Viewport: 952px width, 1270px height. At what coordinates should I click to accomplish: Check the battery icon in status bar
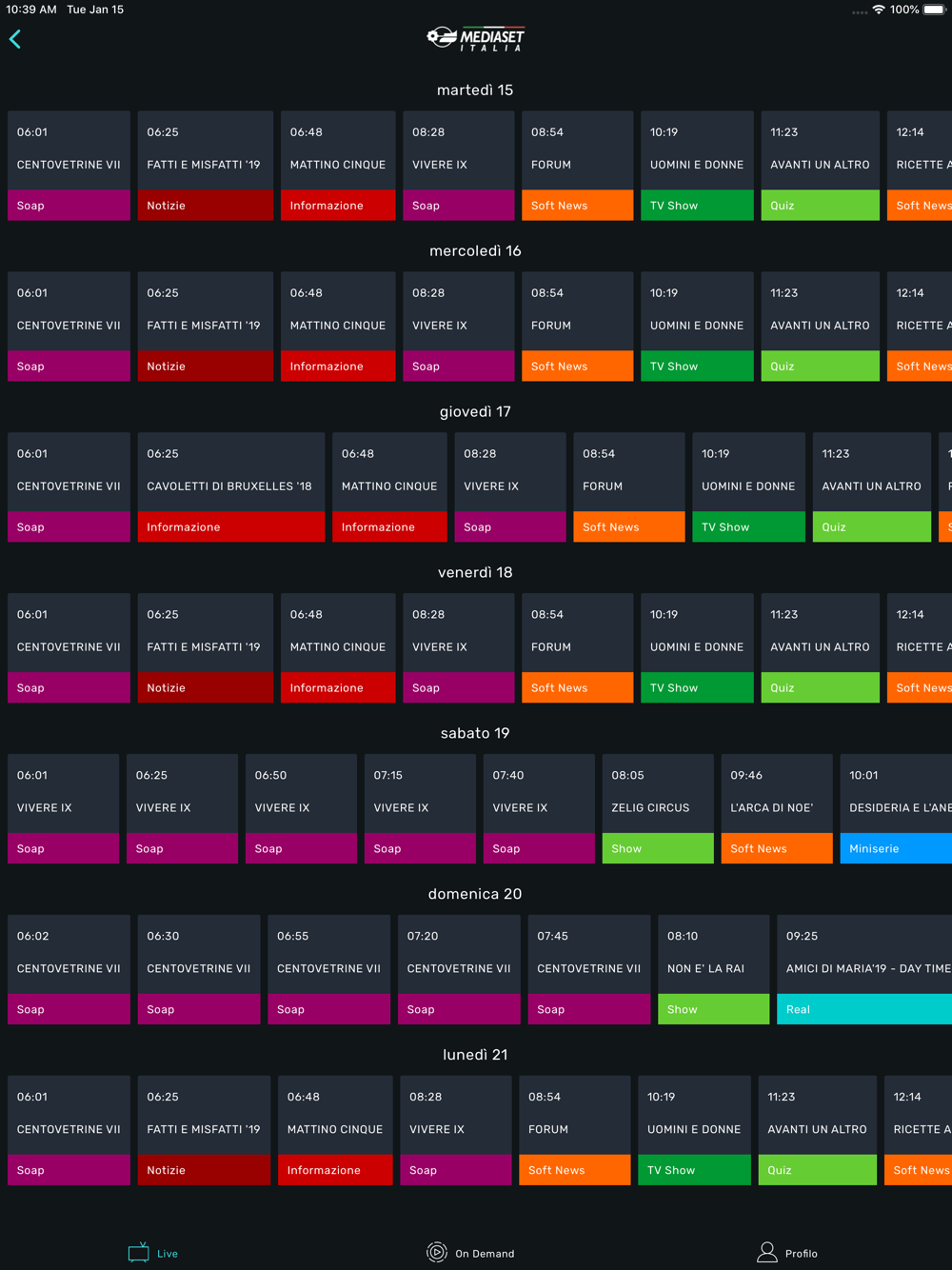[x=934, y=10]
